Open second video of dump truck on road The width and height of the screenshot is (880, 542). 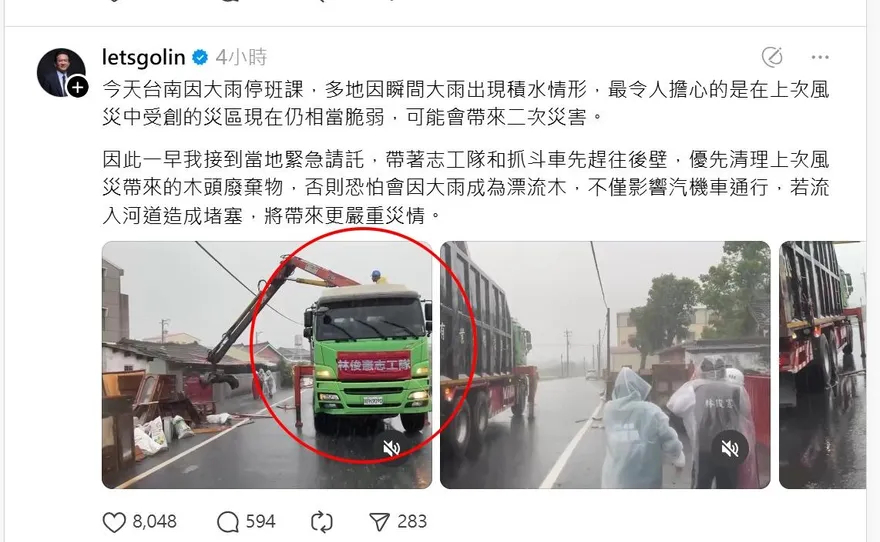[605, 365]
